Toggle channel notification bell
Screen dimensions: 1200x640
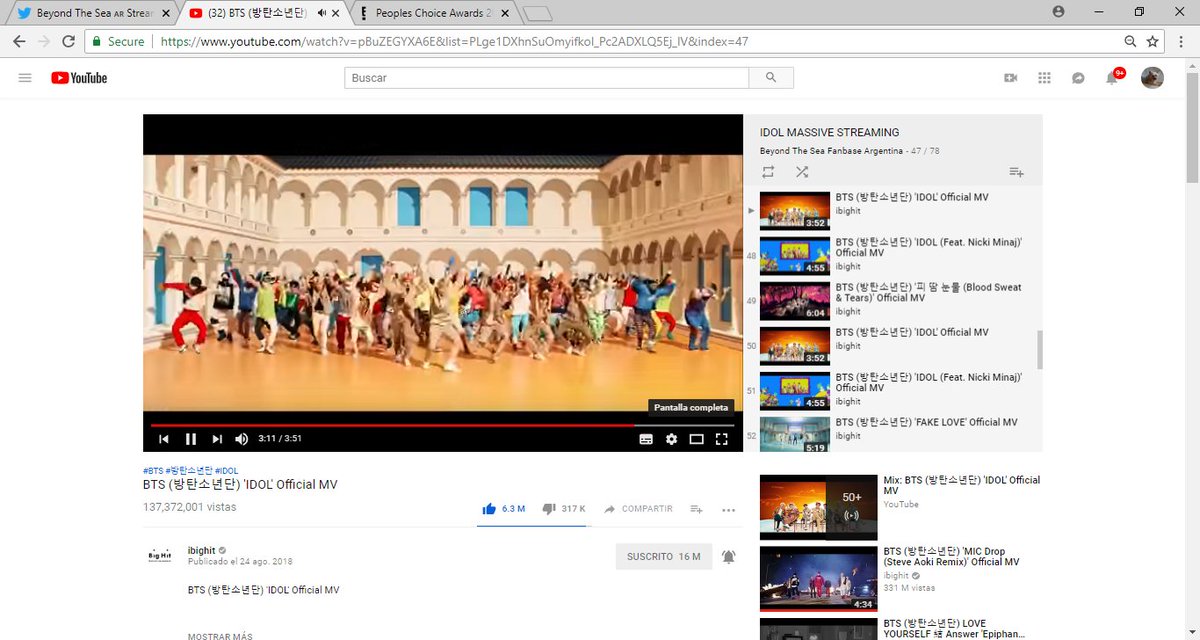(728, 556)
